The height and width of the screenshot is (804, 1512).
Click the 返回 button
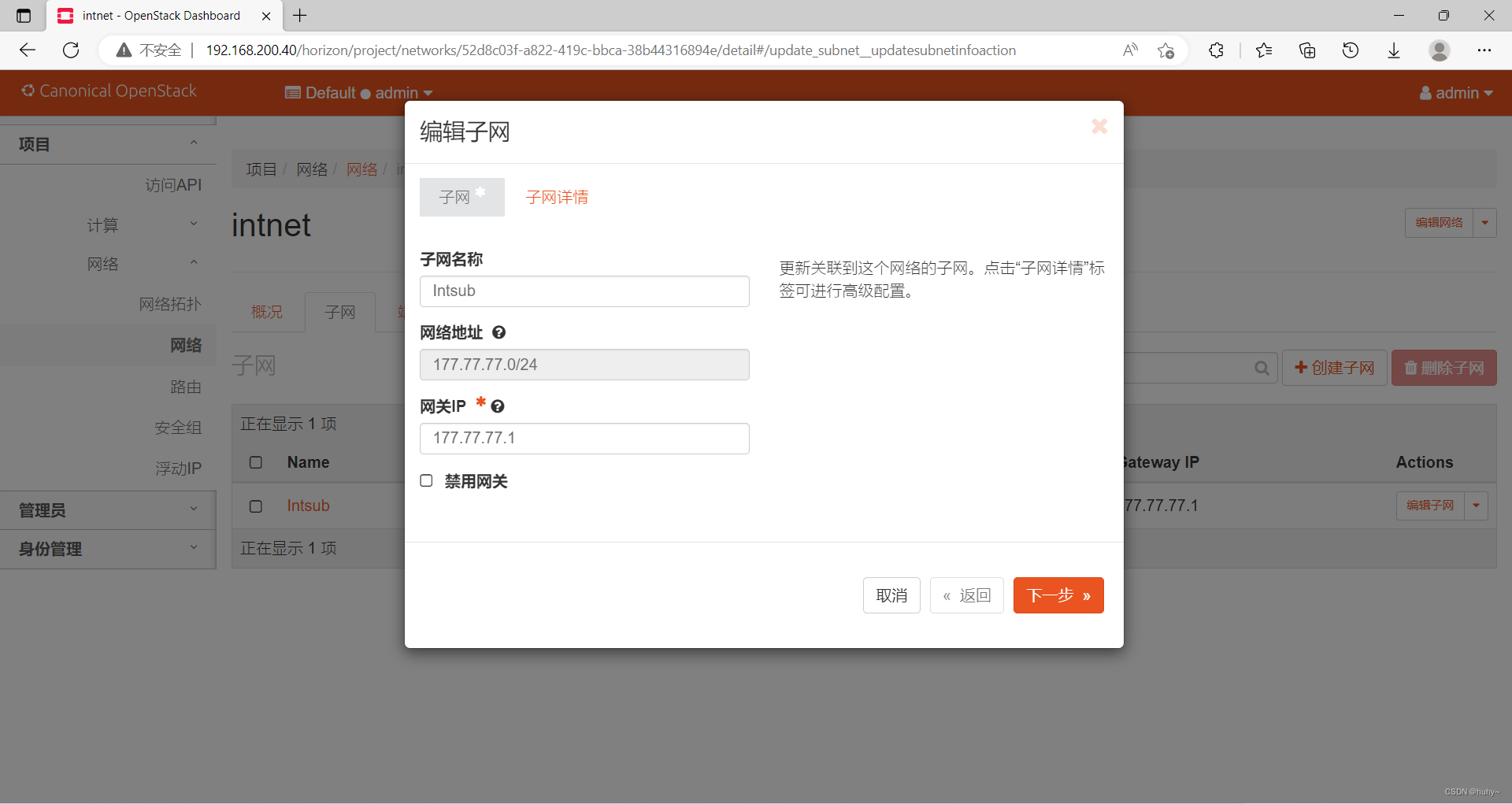[967, 595]
